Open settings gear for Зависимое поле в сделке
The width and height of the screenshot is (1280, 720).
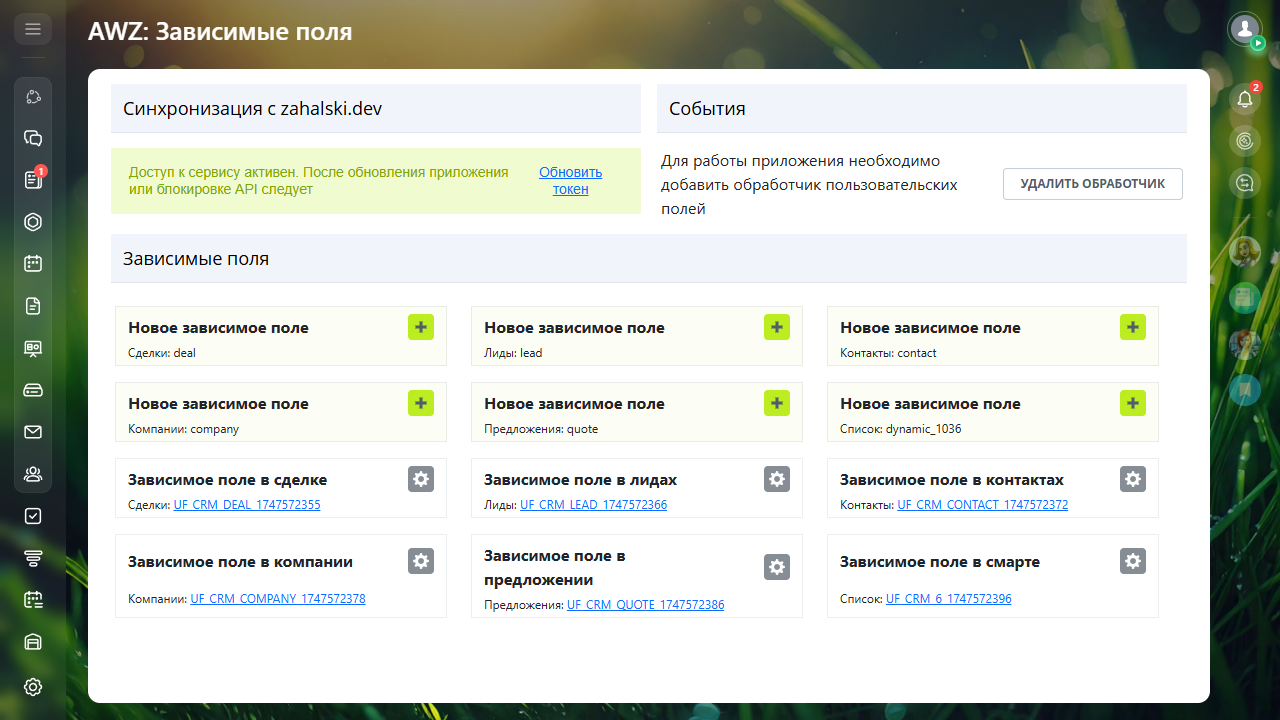421,479
